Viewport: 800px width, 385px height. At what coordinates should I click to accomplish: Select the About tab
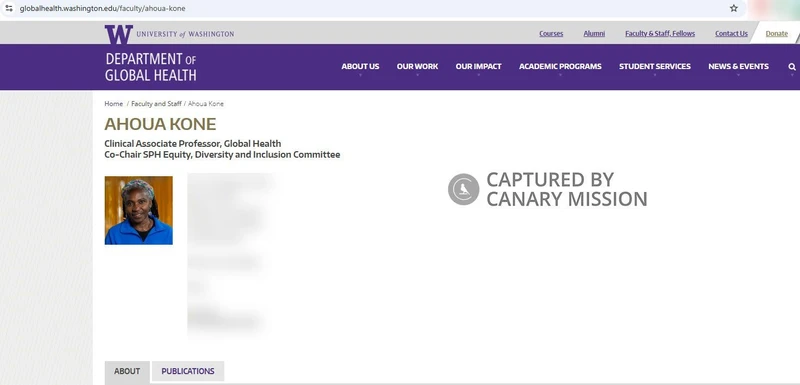127,371
